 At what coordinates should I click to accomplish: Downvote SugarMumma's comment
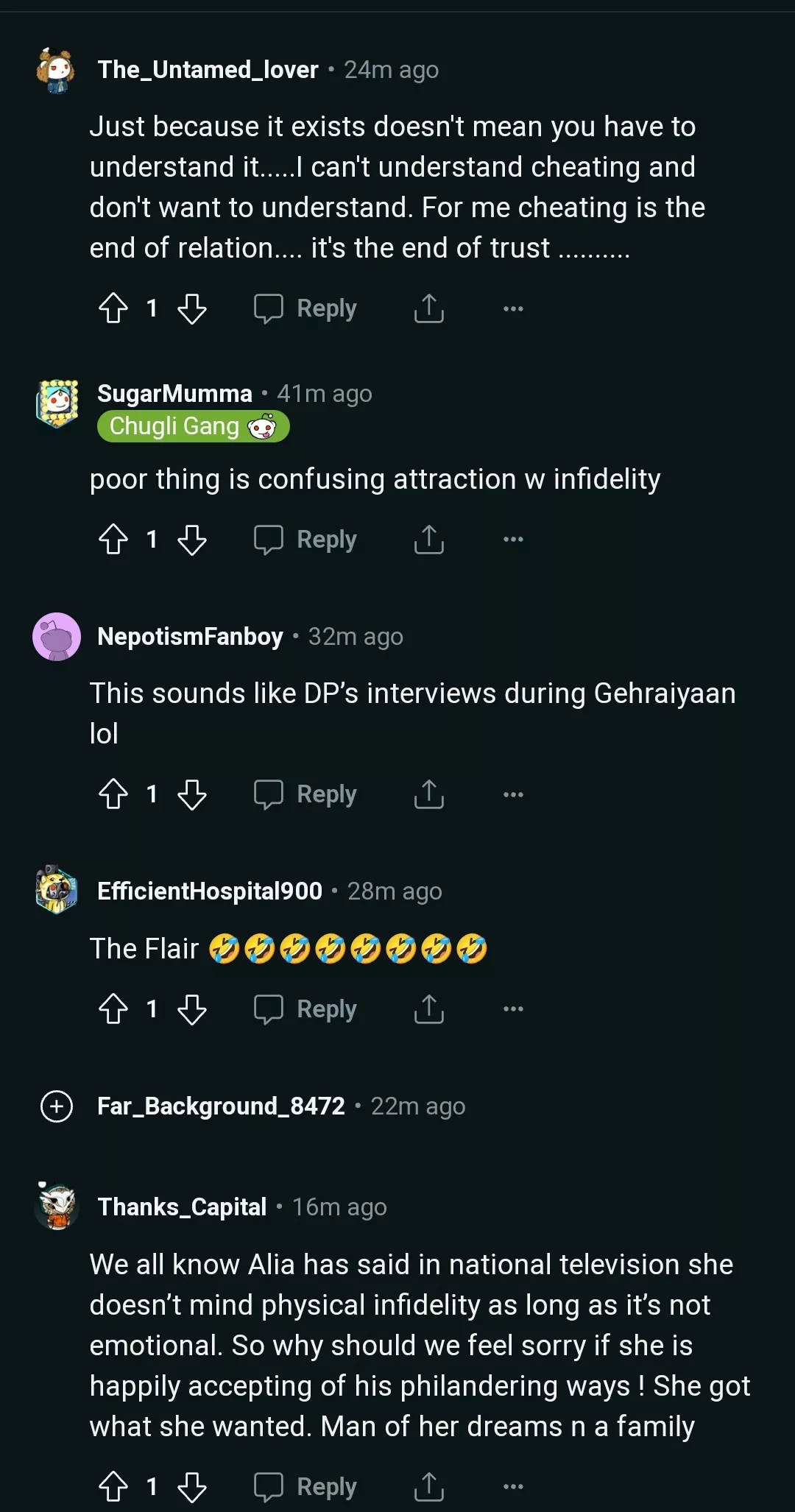pyautogui.click(x=192, y=540)
